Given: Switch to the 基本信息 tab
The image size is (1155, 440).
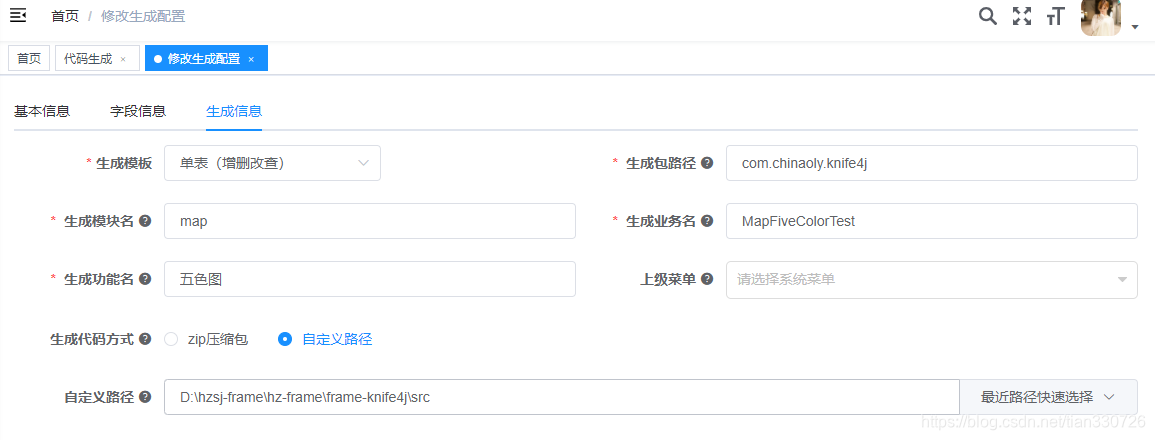Looking at the screenshot, I should 42,111.
